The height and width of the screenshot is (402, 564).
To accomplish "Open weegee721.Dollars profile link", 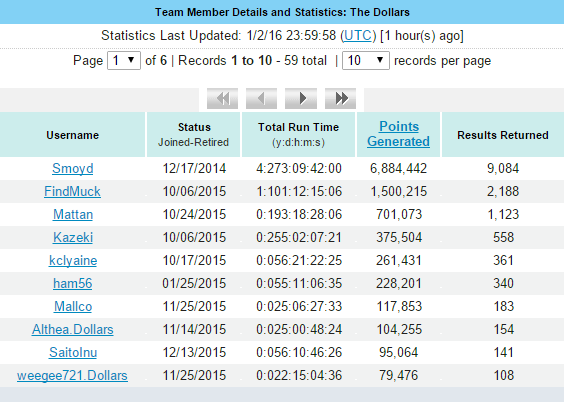I will (72, 375).
